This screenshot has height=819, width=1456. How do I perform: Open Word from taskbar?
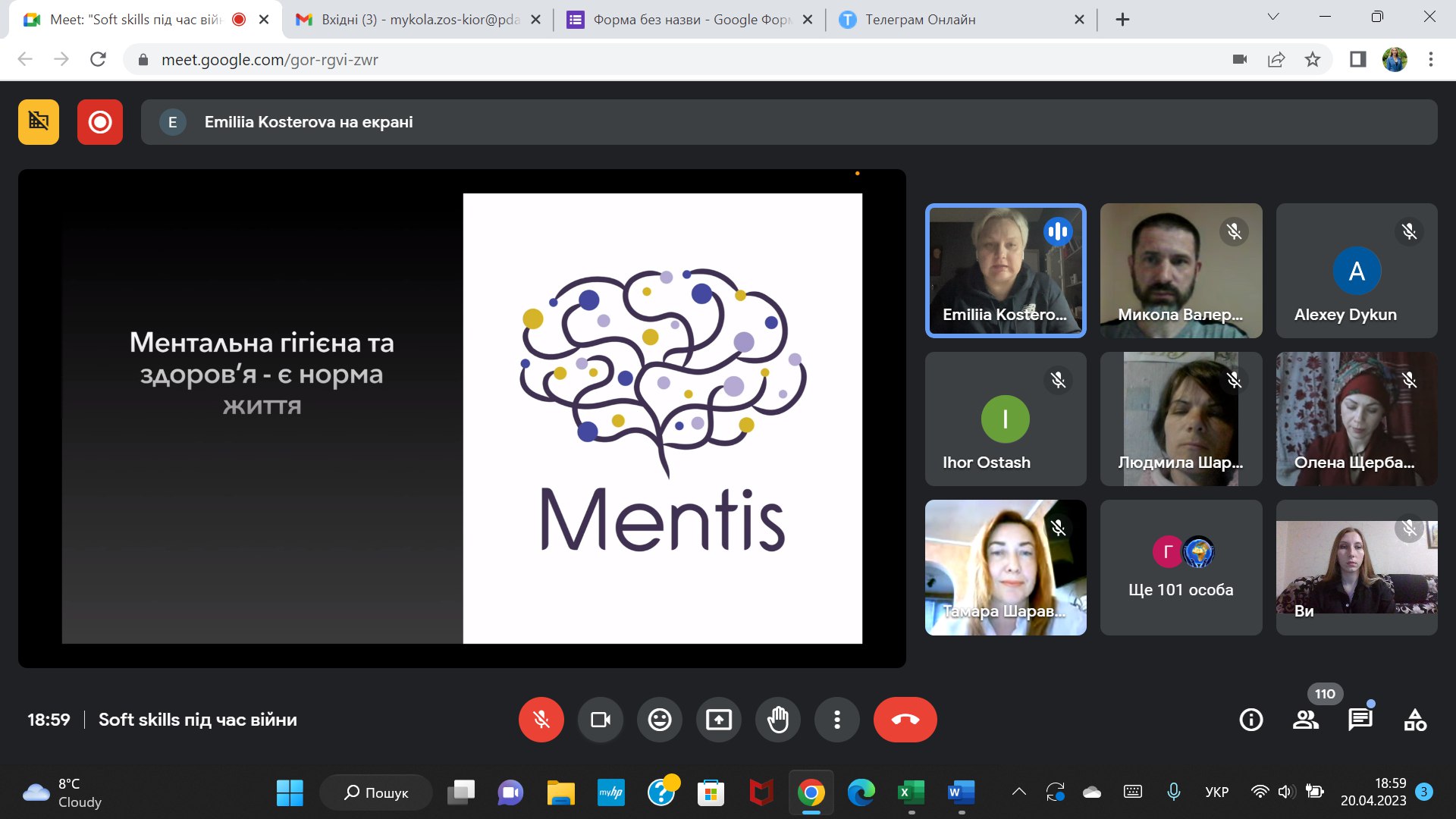tap(961, 792)
